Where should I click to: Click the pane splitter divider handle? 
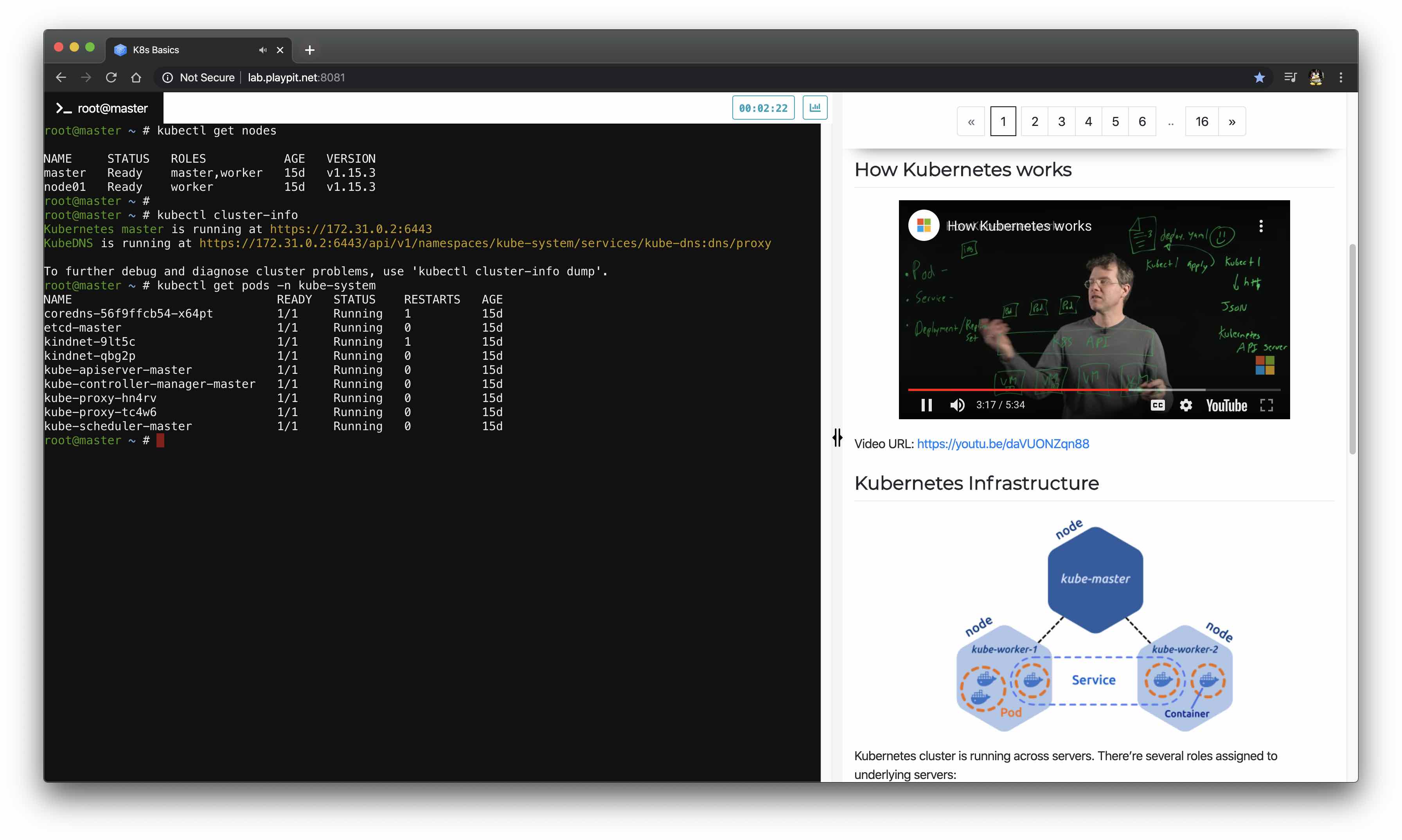[x=837, y=437]
